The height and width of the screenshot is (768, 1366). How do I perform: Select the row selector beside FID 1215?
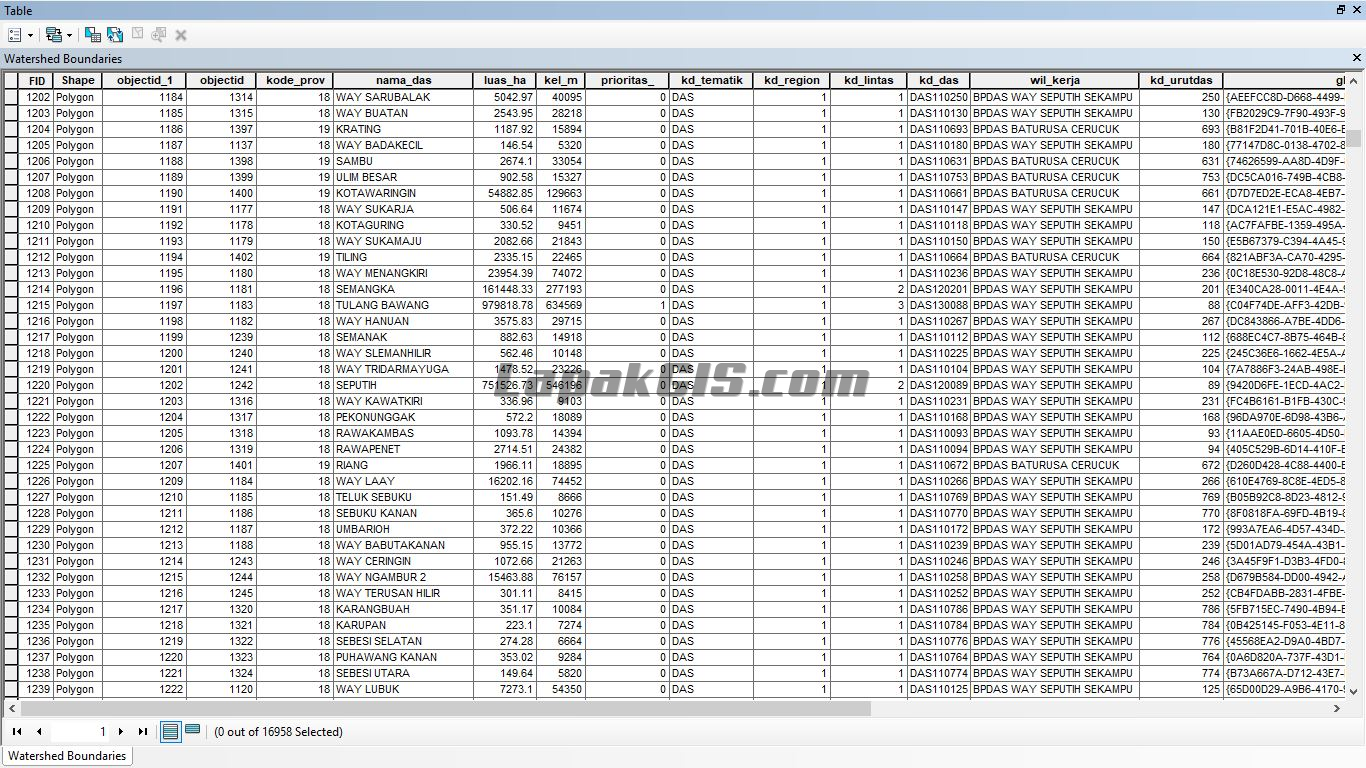(8, 305)
